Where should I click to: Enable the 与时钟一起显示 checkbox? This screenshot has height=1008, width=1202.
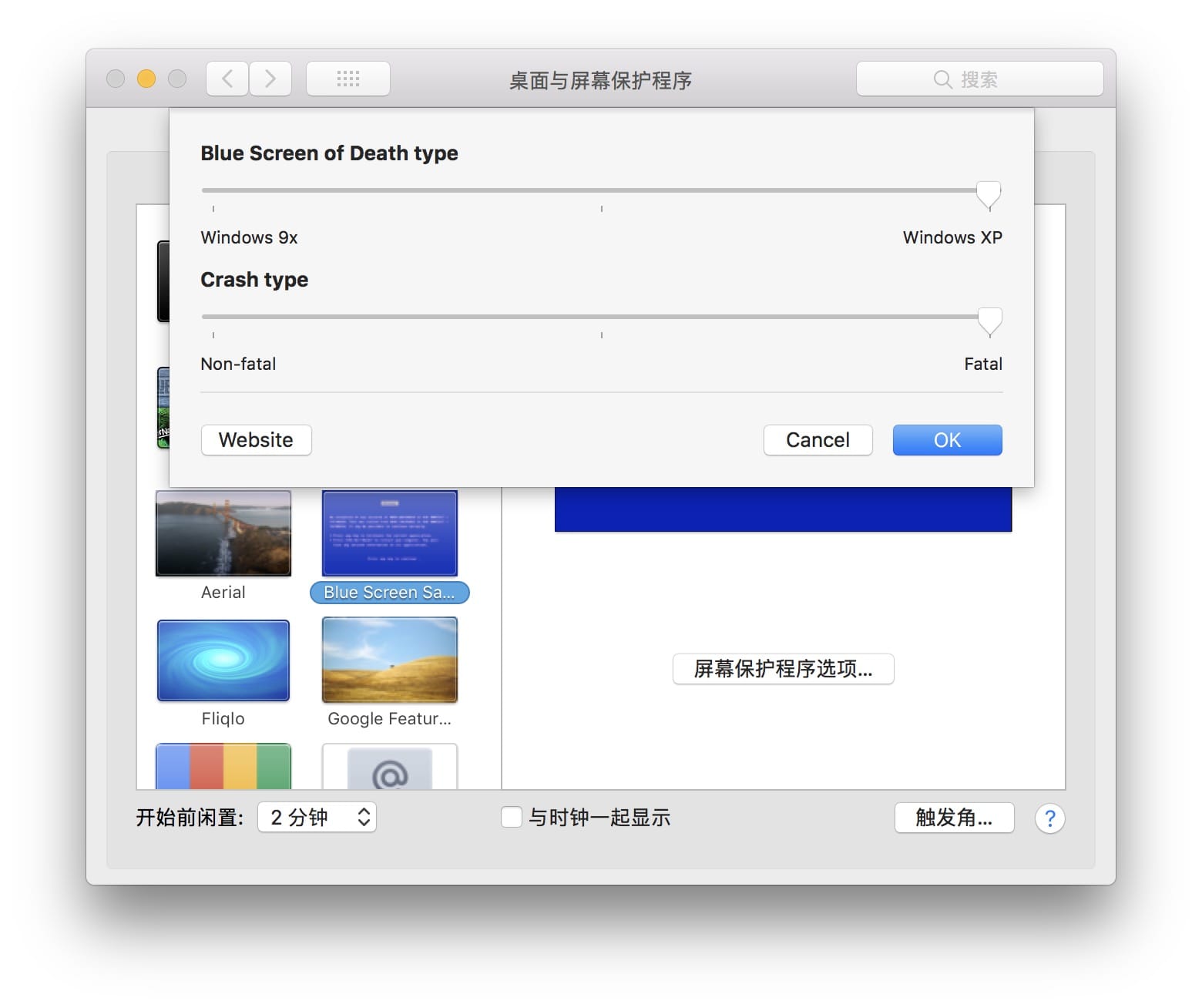point(511,818)
